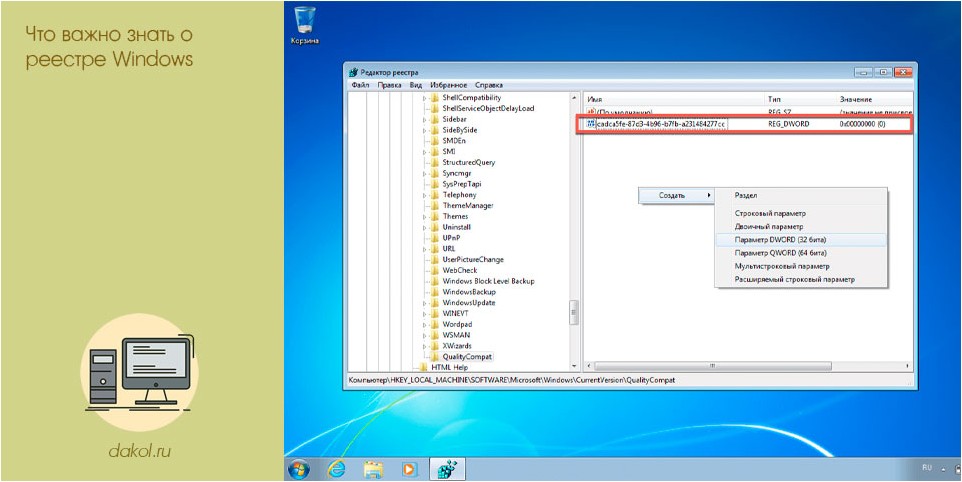Click the WindowsUpdate folder icon
Screen dimensions: 962x482
click(x=434, y=302)
